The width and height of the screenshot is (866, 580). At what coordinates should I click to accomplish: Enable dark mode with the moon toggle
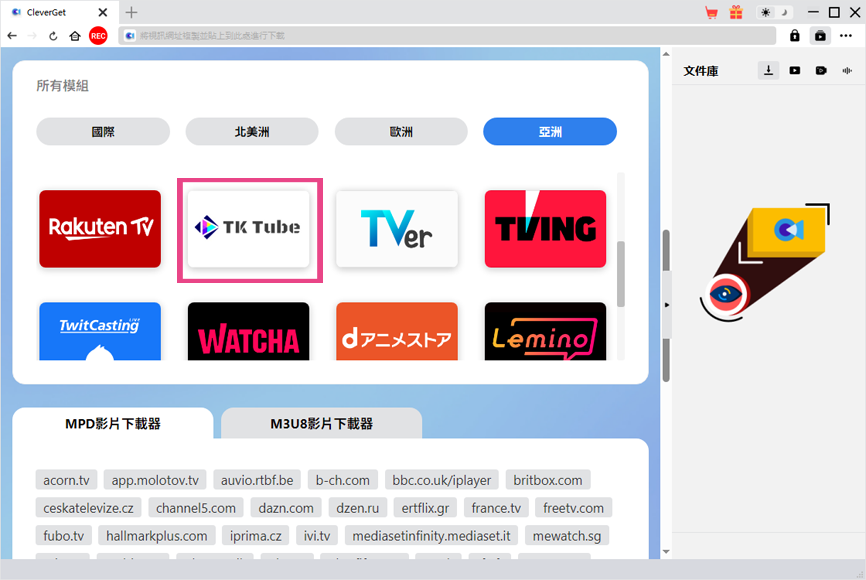(786, 13)
